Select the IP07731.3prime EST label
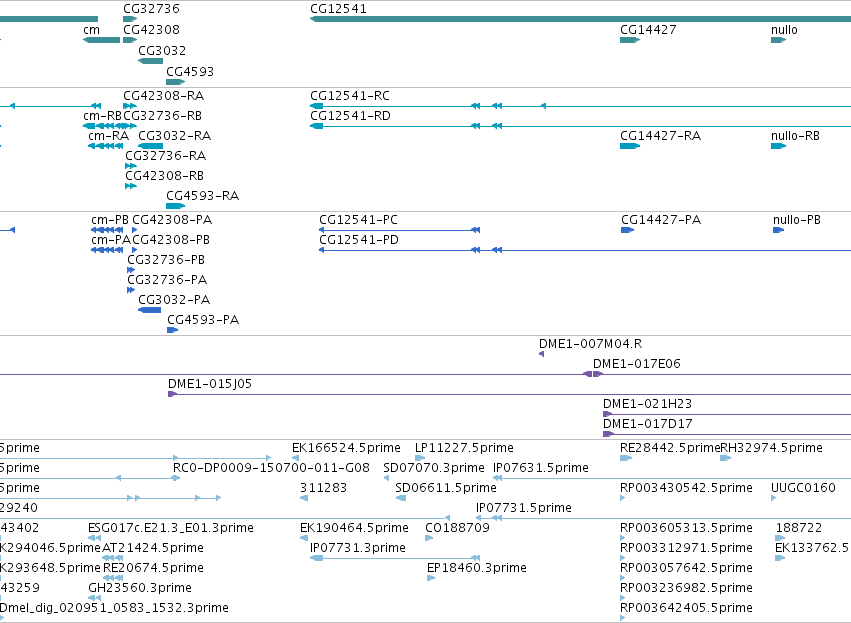Image resolution: width=851 pixels, height=623 pixels. (358, 549)
